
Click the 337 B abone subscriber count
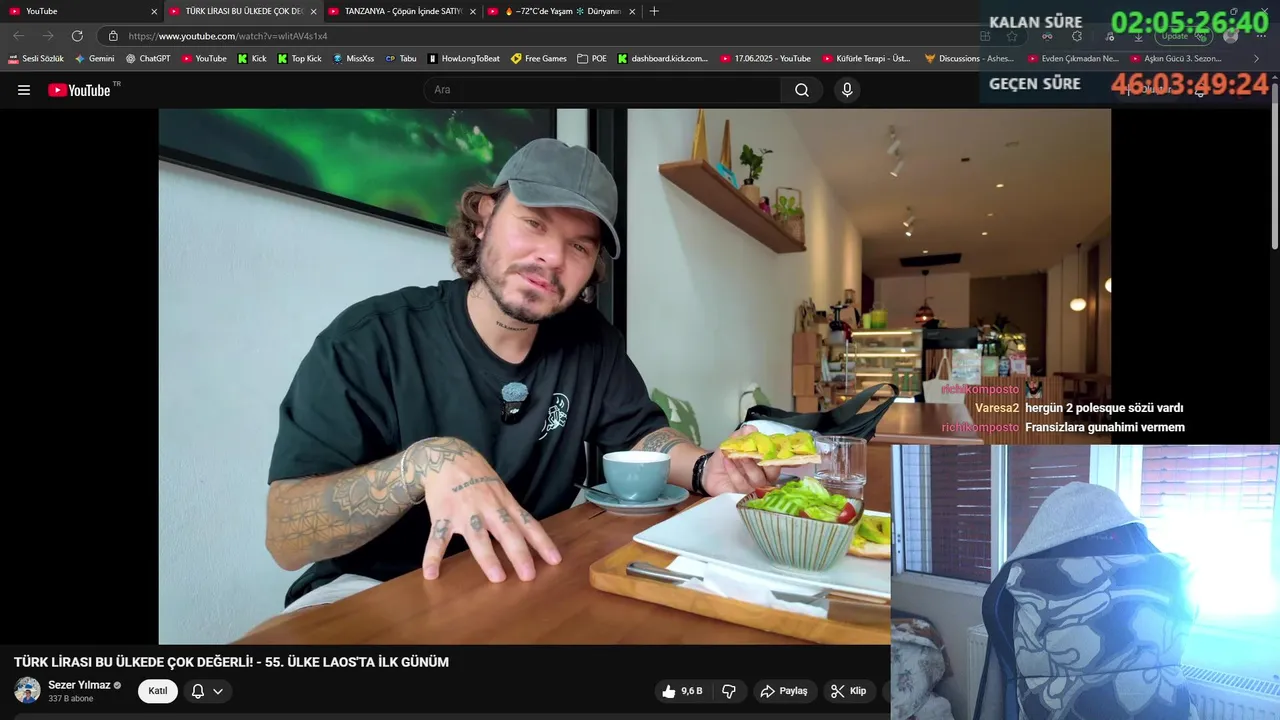(71, 699)
